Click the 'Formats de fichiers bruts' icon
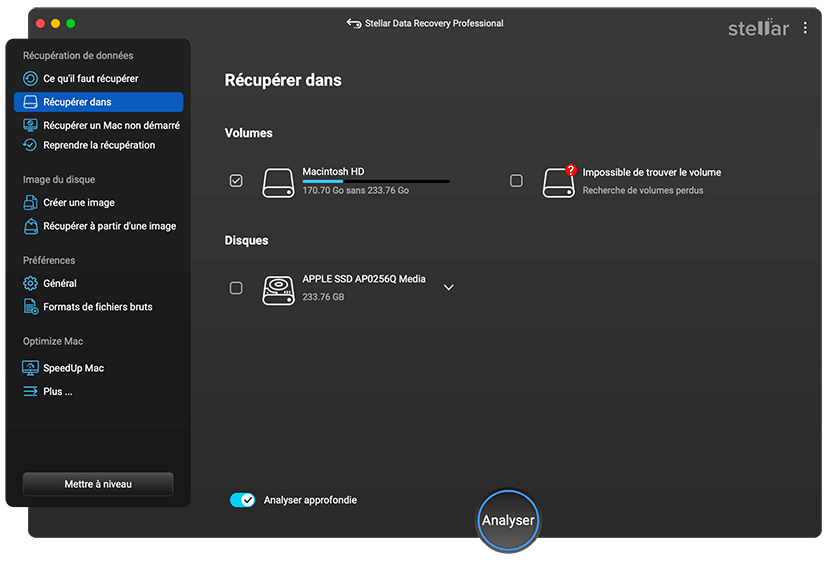Screen dimensions: 831x565 [31, 307]
